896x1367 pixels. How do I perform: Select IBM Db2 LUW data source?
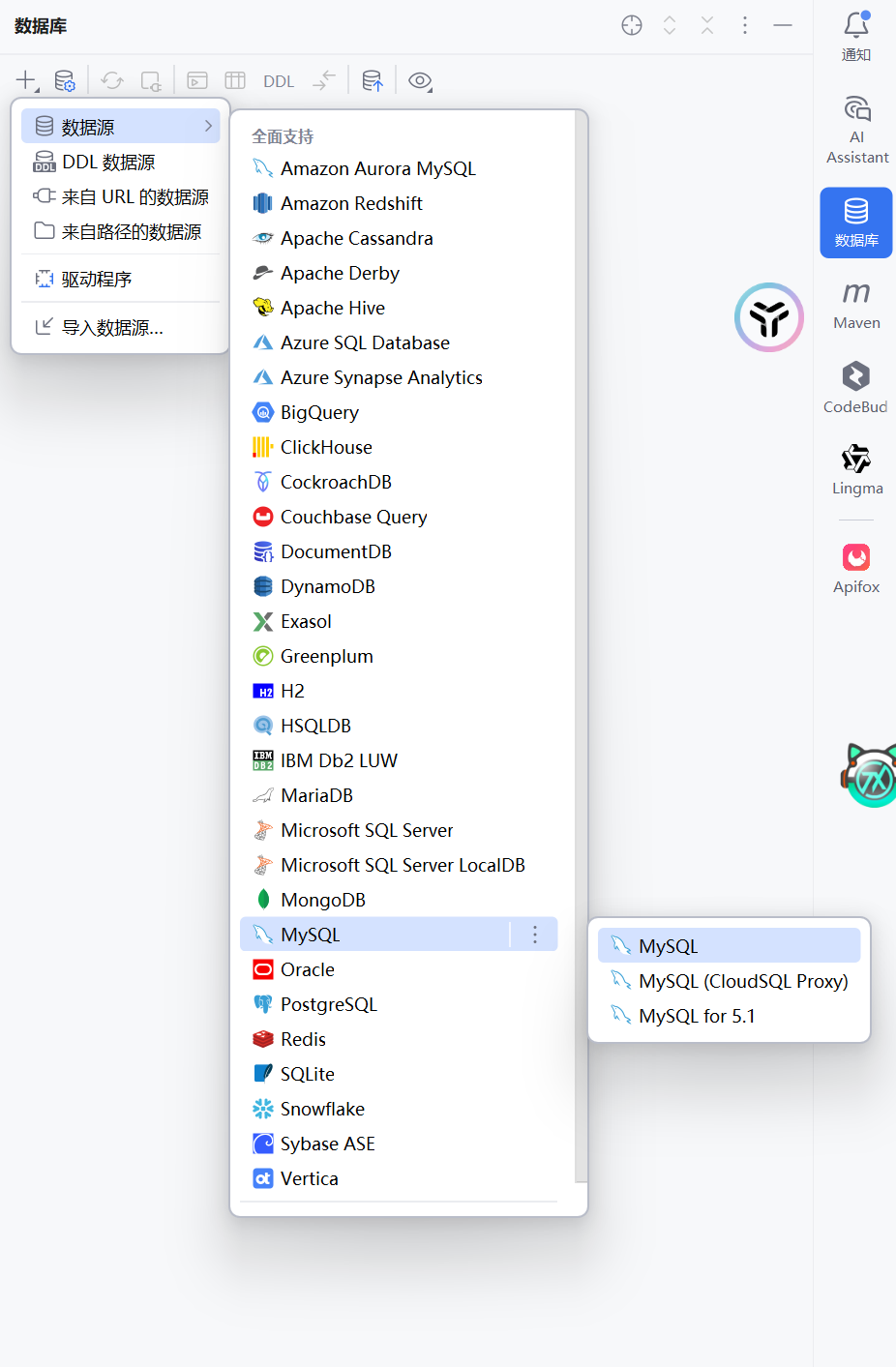399,760
